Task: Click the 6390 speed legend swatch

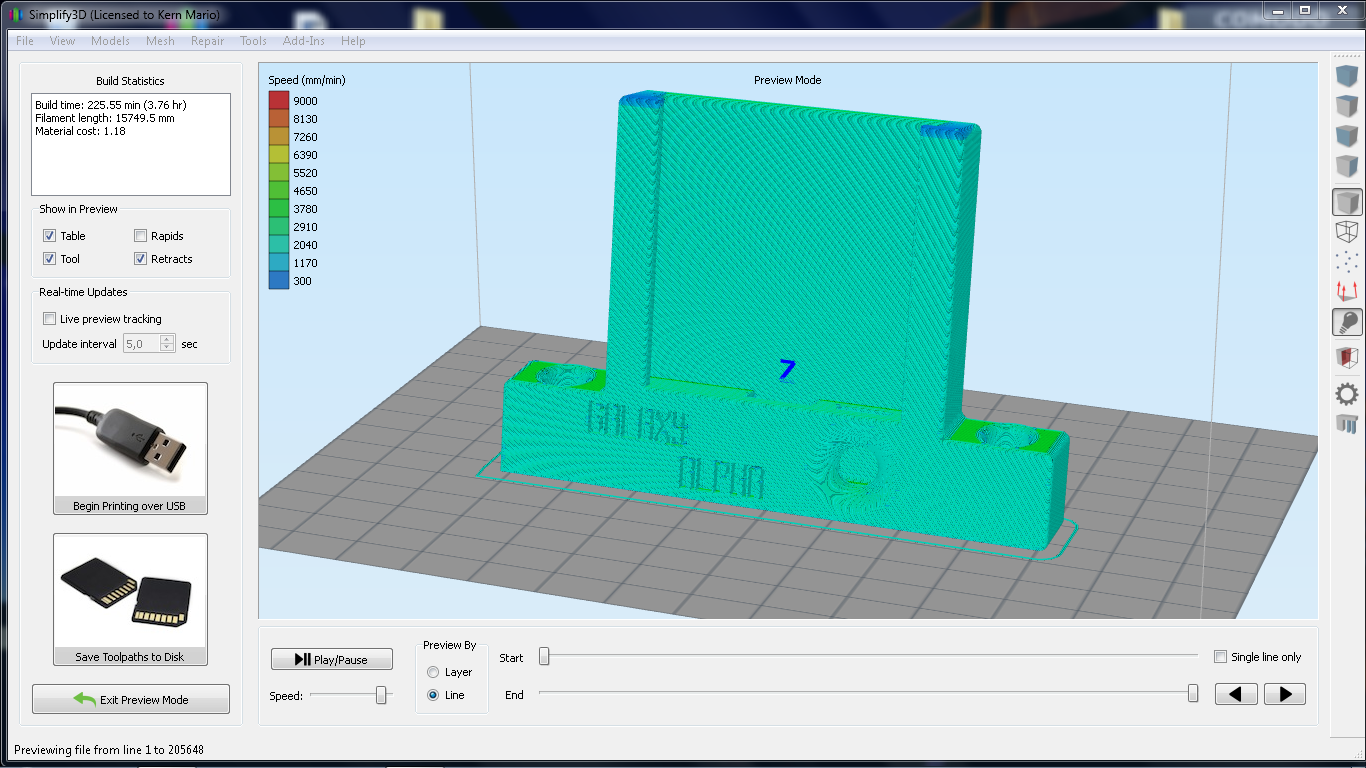Action: (x=278, y=154)
